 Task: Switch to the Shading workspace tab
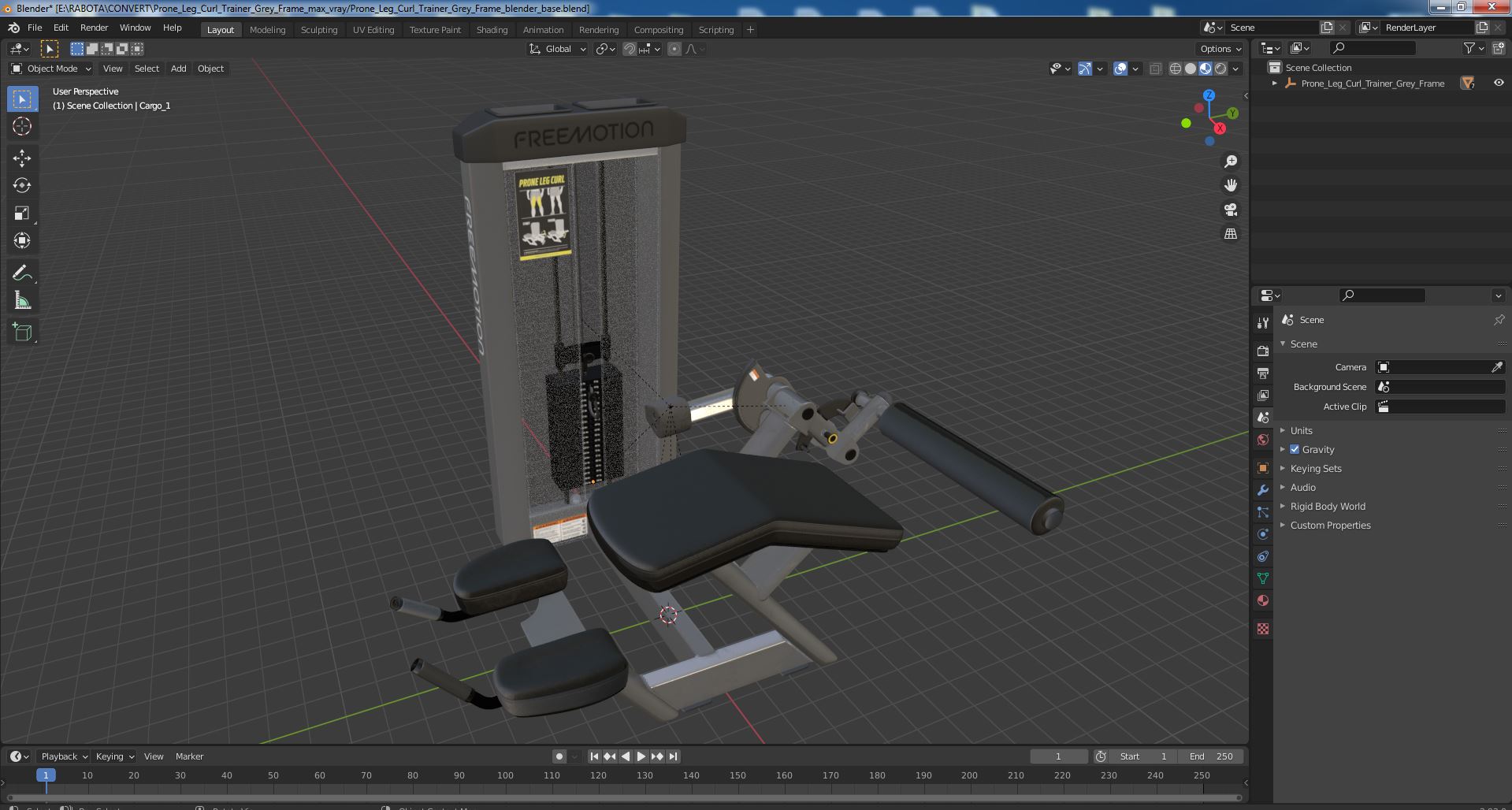(x=492, y=30)
